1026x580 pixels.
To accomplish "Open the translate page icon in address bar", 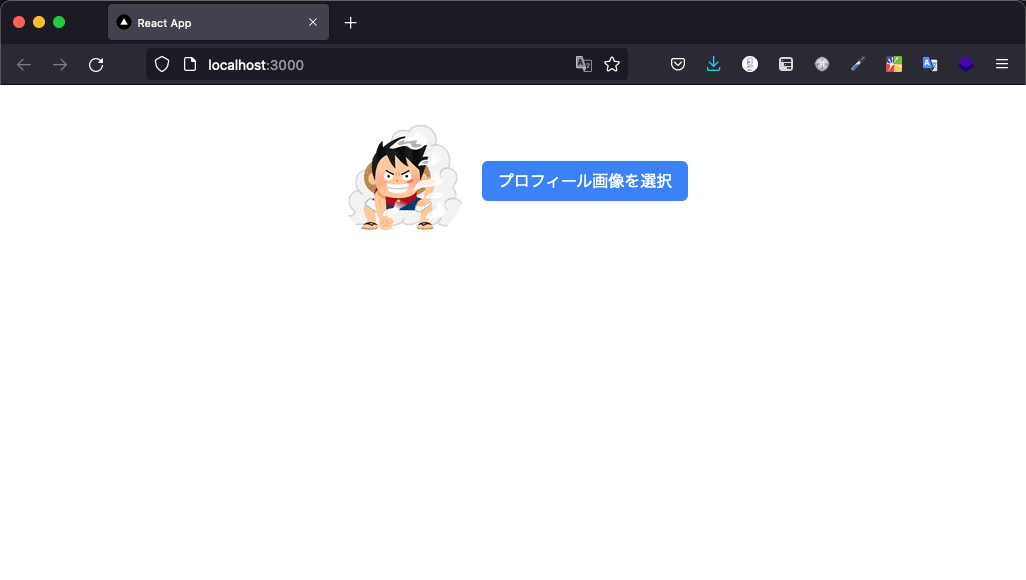I will [x=583, y=64].
